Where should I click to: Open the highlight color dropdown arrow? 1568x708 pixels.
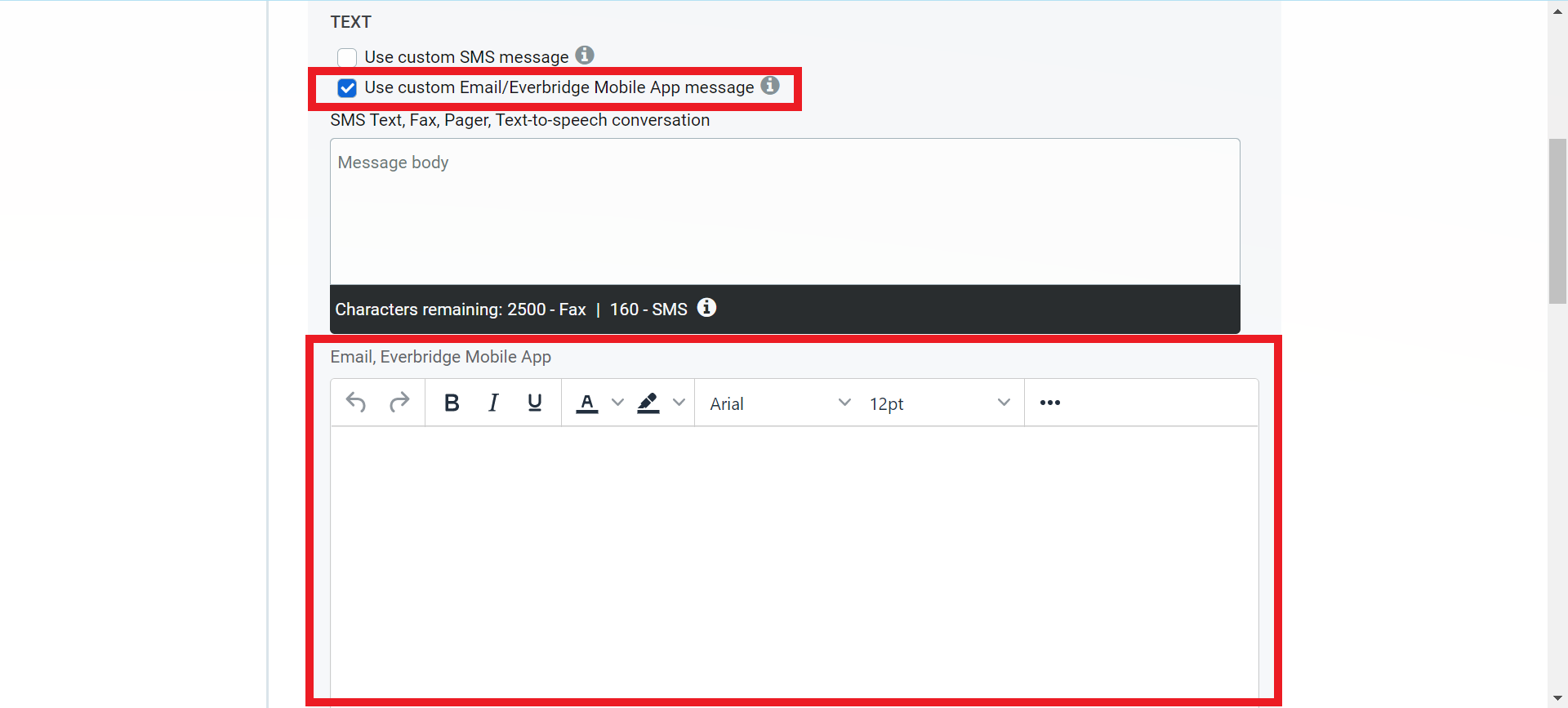(x=679, y=403)
